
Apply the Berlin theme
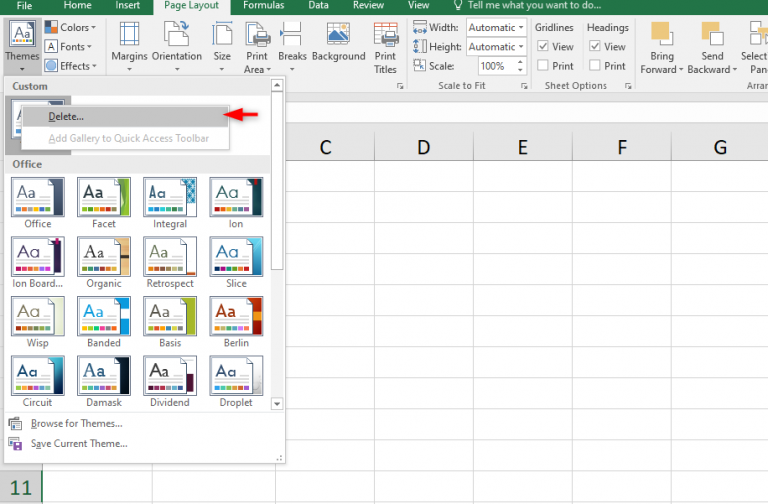click(236, 322)
